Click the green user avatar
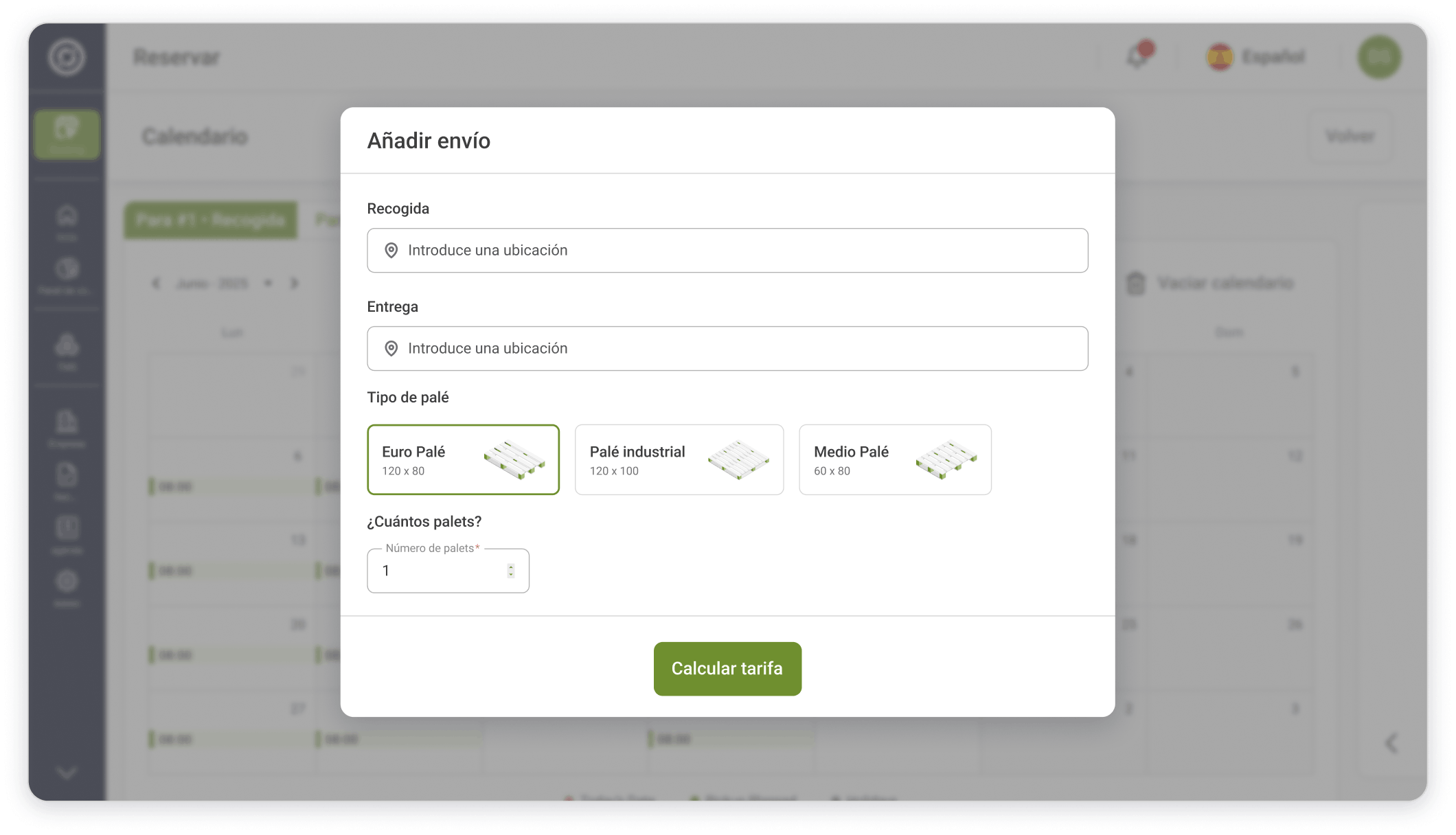 coord(1379,57)
